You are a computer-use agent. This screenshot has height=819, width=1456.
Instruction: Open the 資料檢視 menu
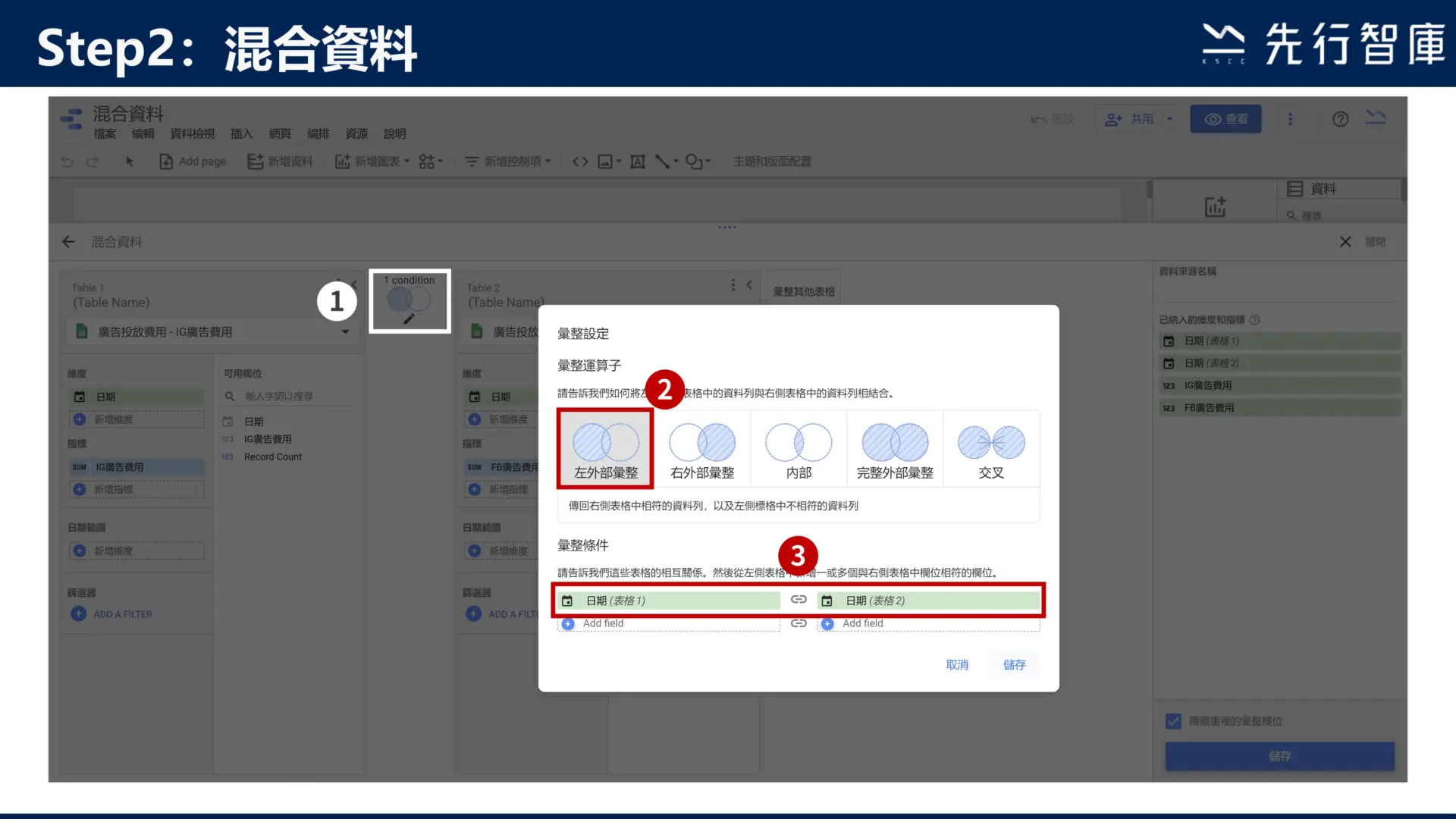[193, 134]
